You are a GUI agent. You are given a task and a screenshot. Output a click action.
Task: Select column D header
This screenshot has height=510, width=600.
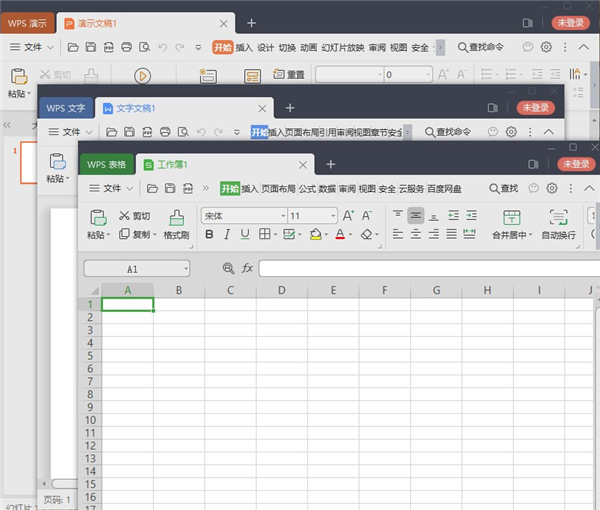click(282, 290)
